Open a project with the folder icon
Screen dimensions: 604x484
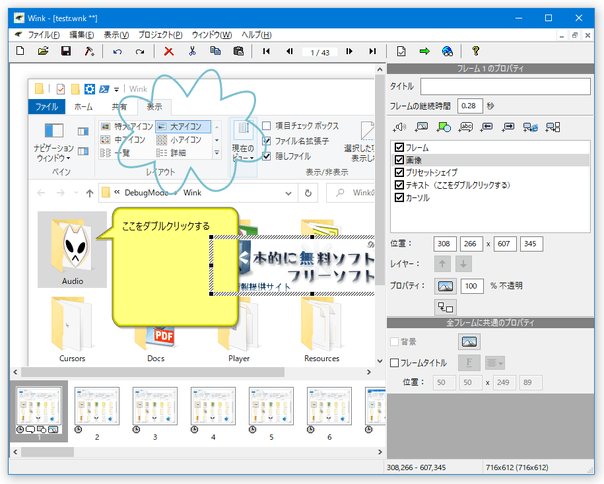43,51
